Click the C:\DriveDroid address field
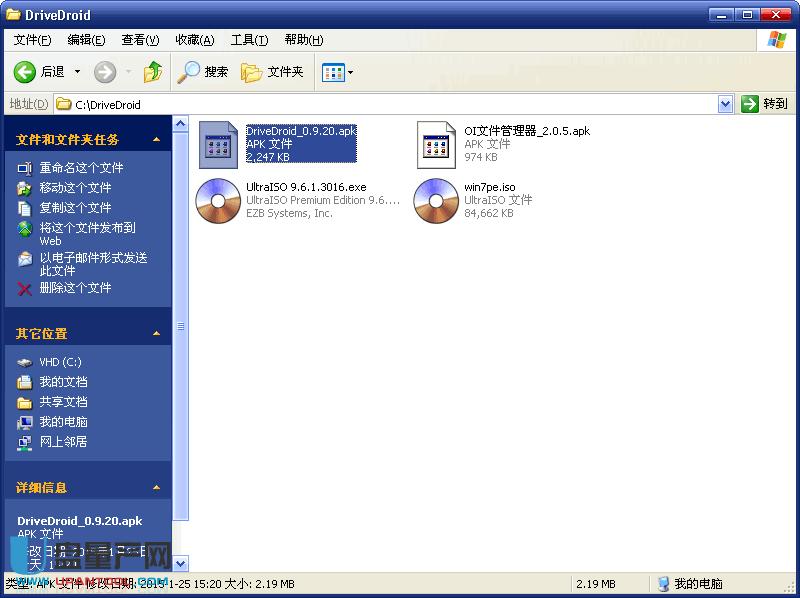 click(390, 104)
